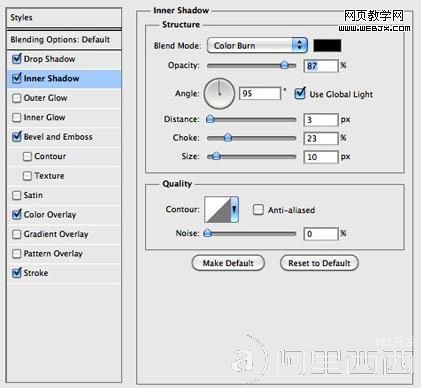Viewport: 421px width, 388px height.
Task: Click the Choke slider handle
Action: (x=228, y=138)
